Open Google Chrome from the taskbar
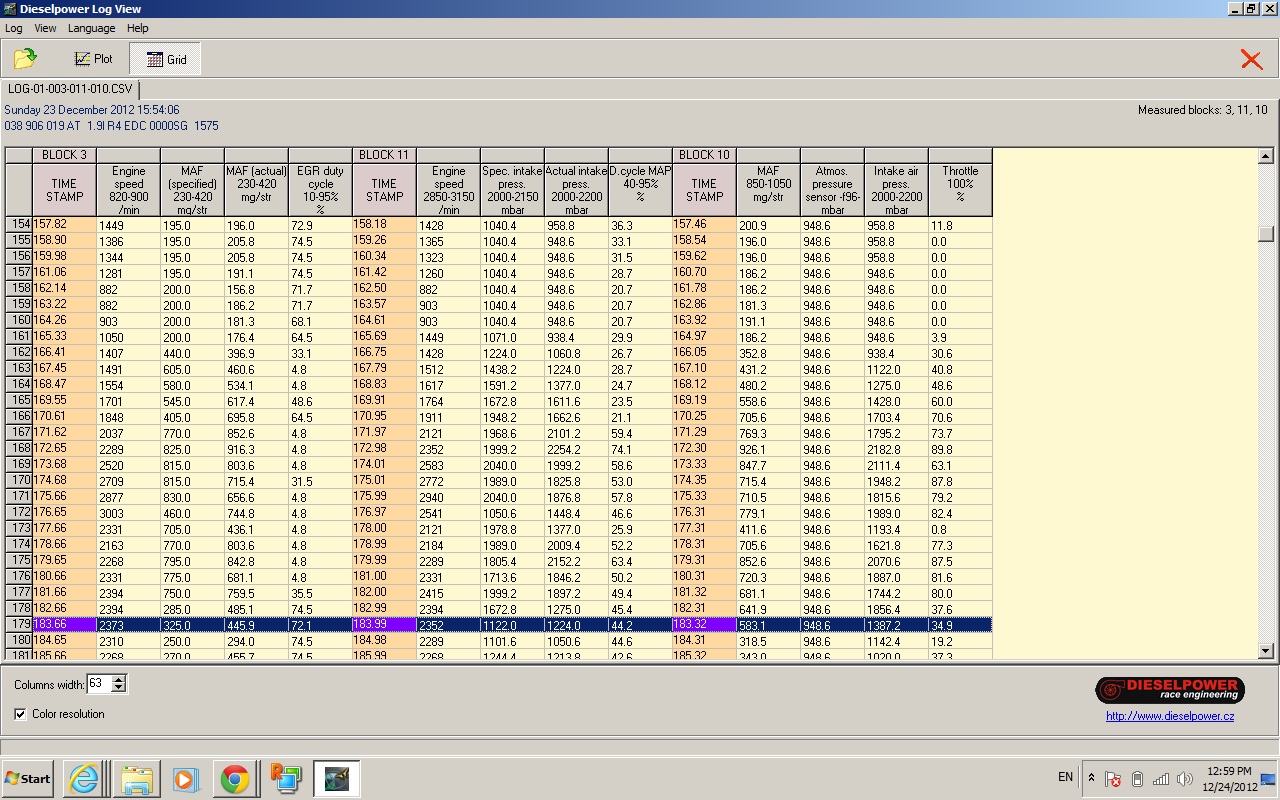This screenshot has height=800, width=1280. 235,778
